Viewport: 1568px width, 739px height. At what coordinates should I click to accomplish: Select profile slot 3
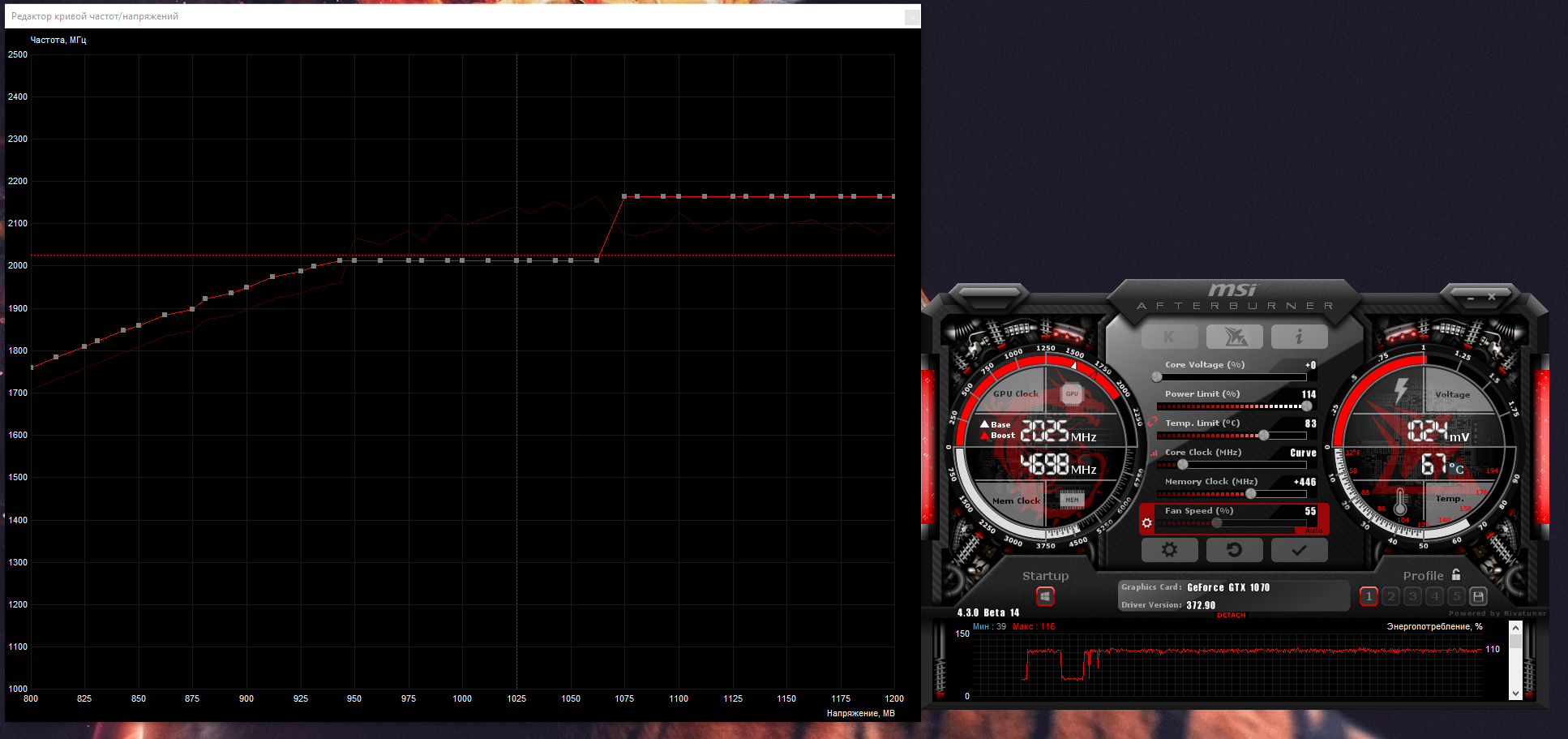pyautogui.click(x=1413, y=596)
